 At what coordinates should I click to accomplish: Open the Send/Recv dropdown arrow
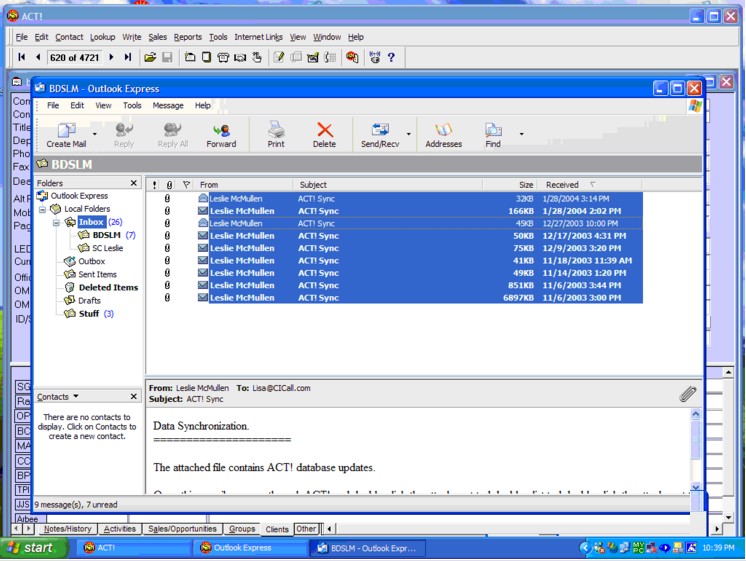409,134
